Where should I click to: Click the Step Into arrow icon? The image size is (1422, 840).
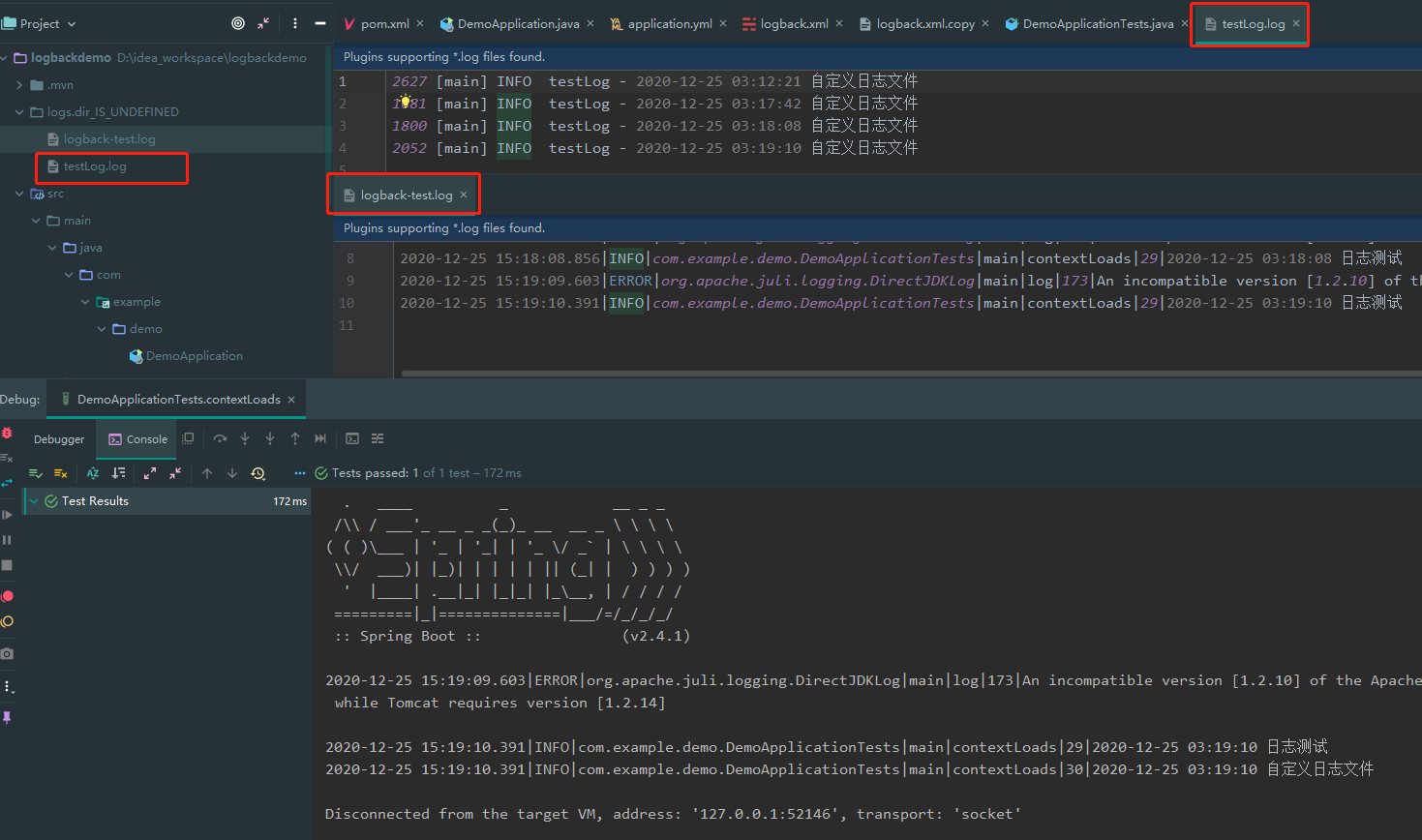(x=245, y=438)
